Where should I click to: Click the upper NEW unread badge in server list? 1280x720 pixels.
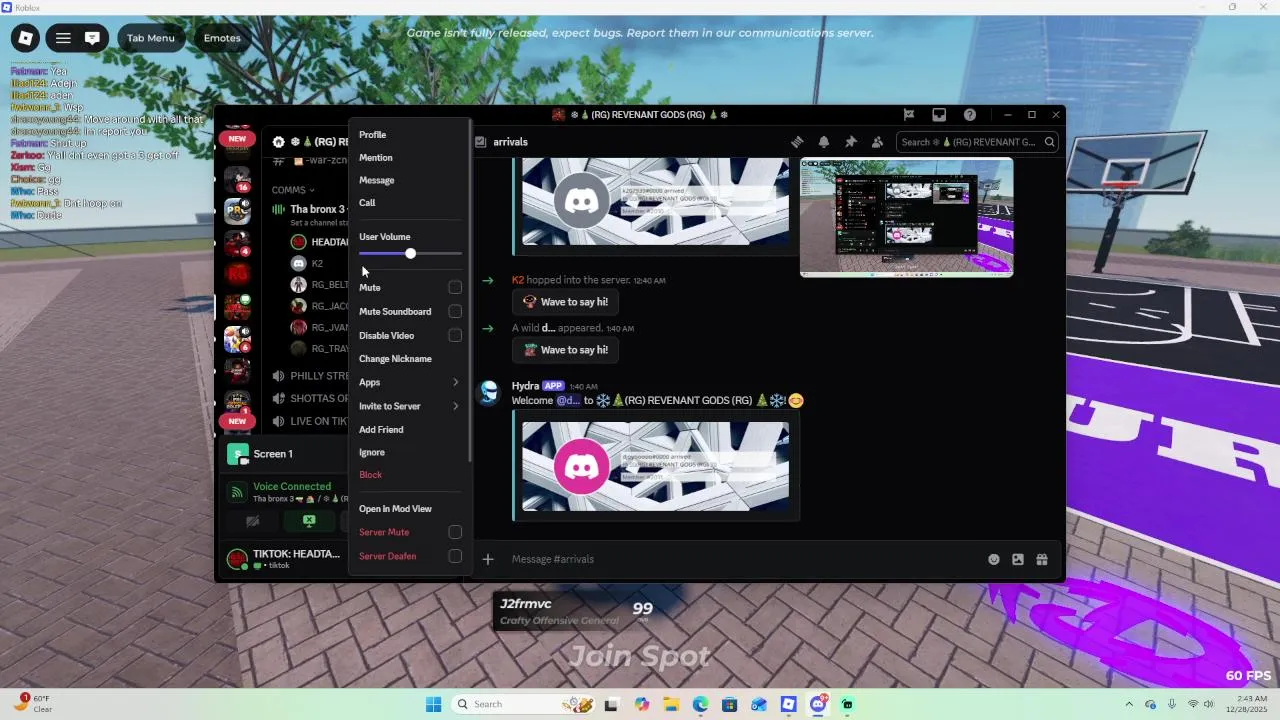click(237, 139)
